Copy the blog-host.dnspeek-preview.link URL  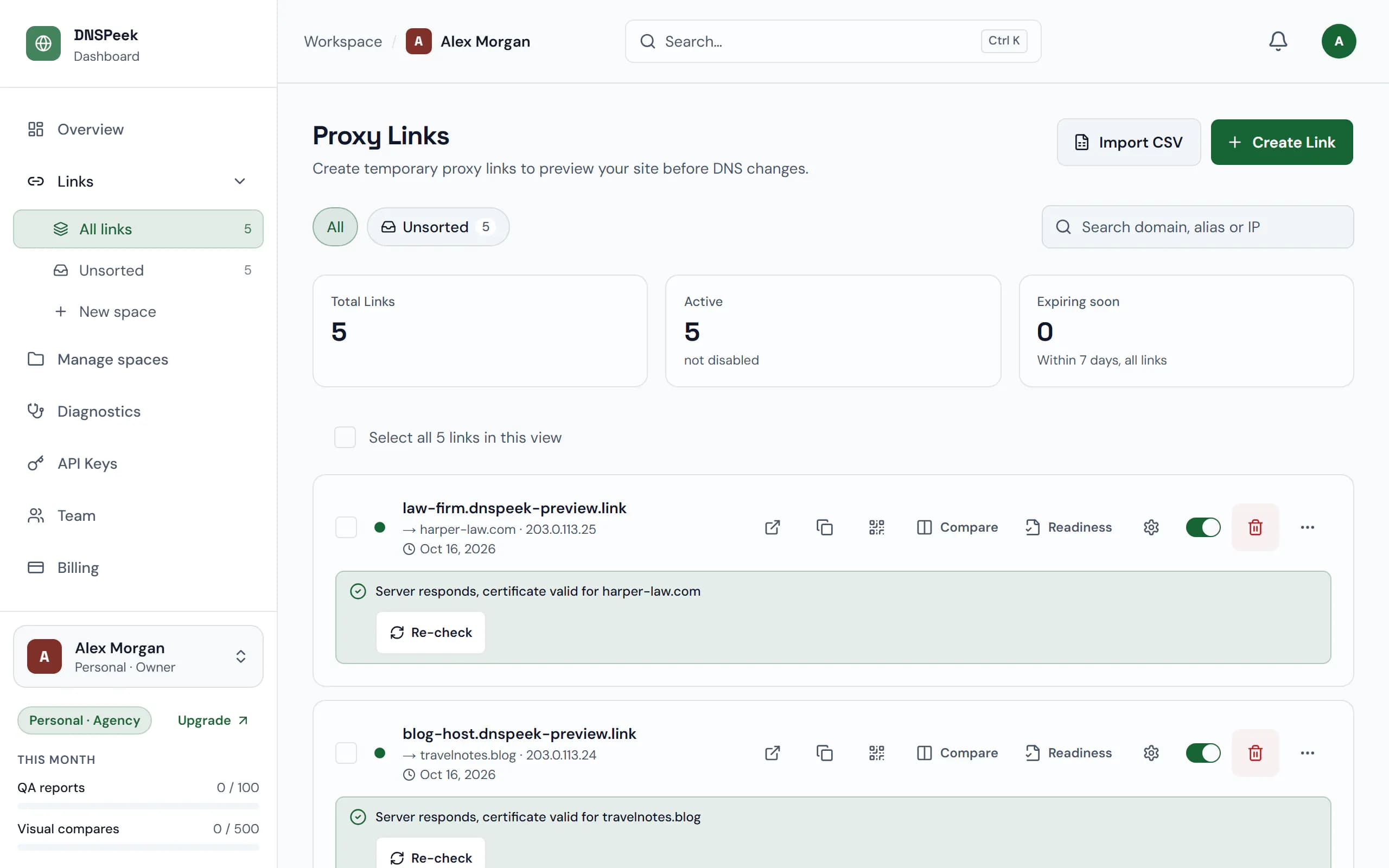click(x=824, y=752)
